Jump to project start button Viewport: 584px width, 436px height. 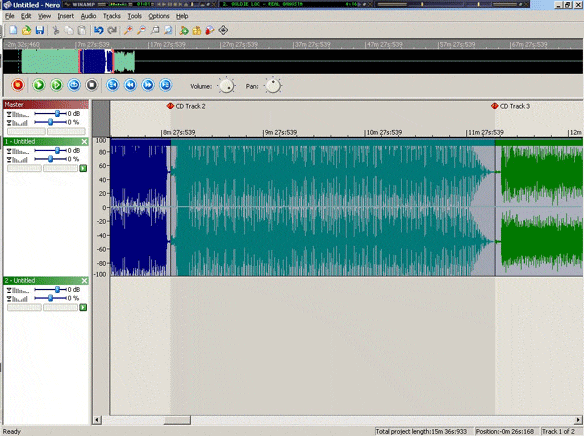point(112,85)
